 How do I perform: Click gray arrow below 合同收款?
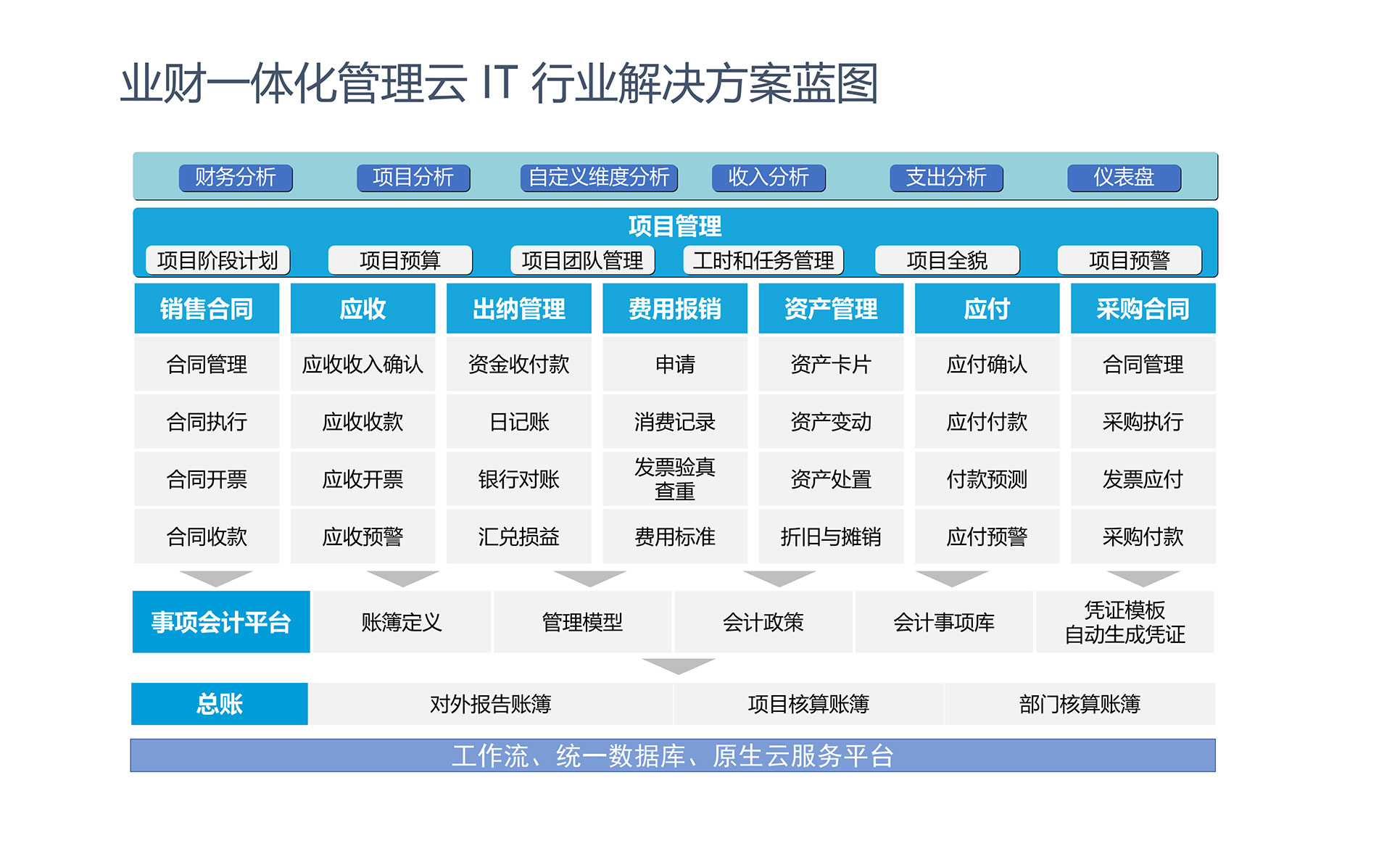pyautogui.click(x=215, y=578)
